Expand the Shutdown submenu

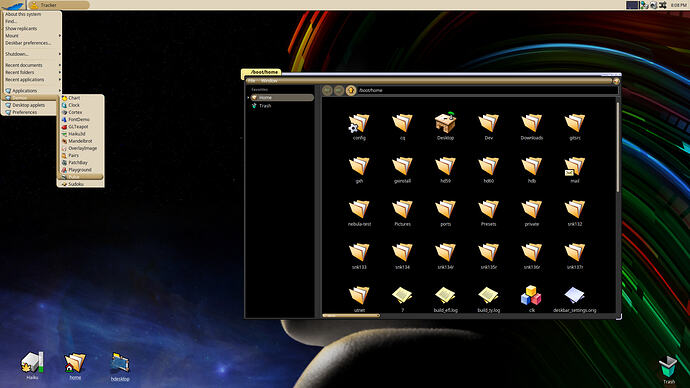click(32, 54)
